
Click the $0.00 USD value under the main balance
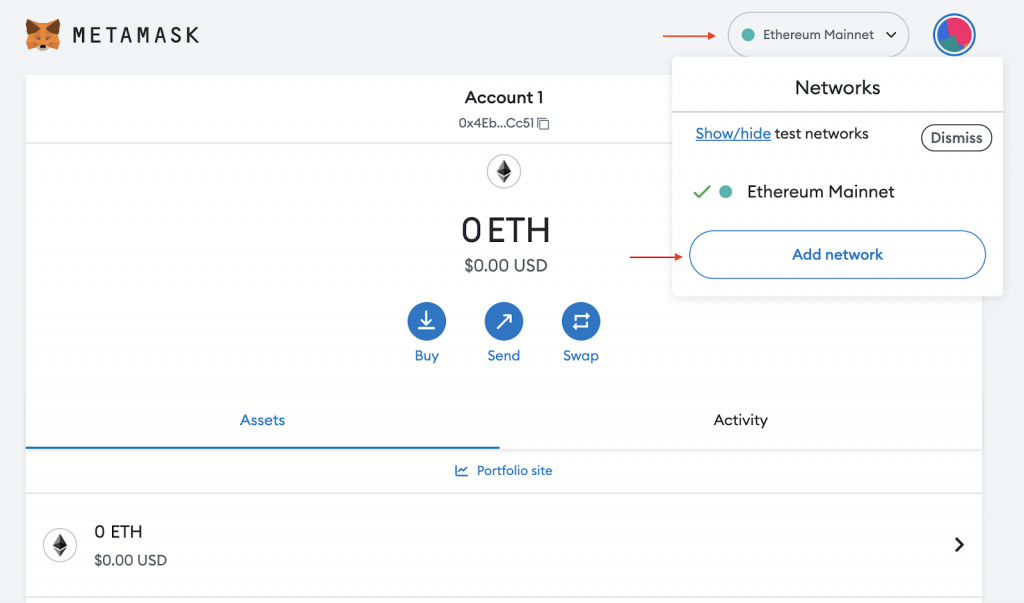pos(505,265)
